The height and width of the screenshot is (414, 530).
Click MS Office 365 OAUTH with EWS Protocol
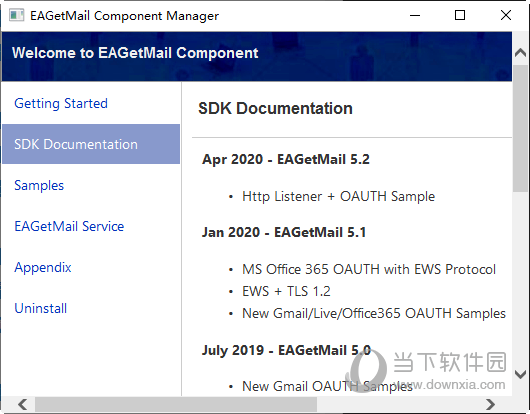coord(369,269)
